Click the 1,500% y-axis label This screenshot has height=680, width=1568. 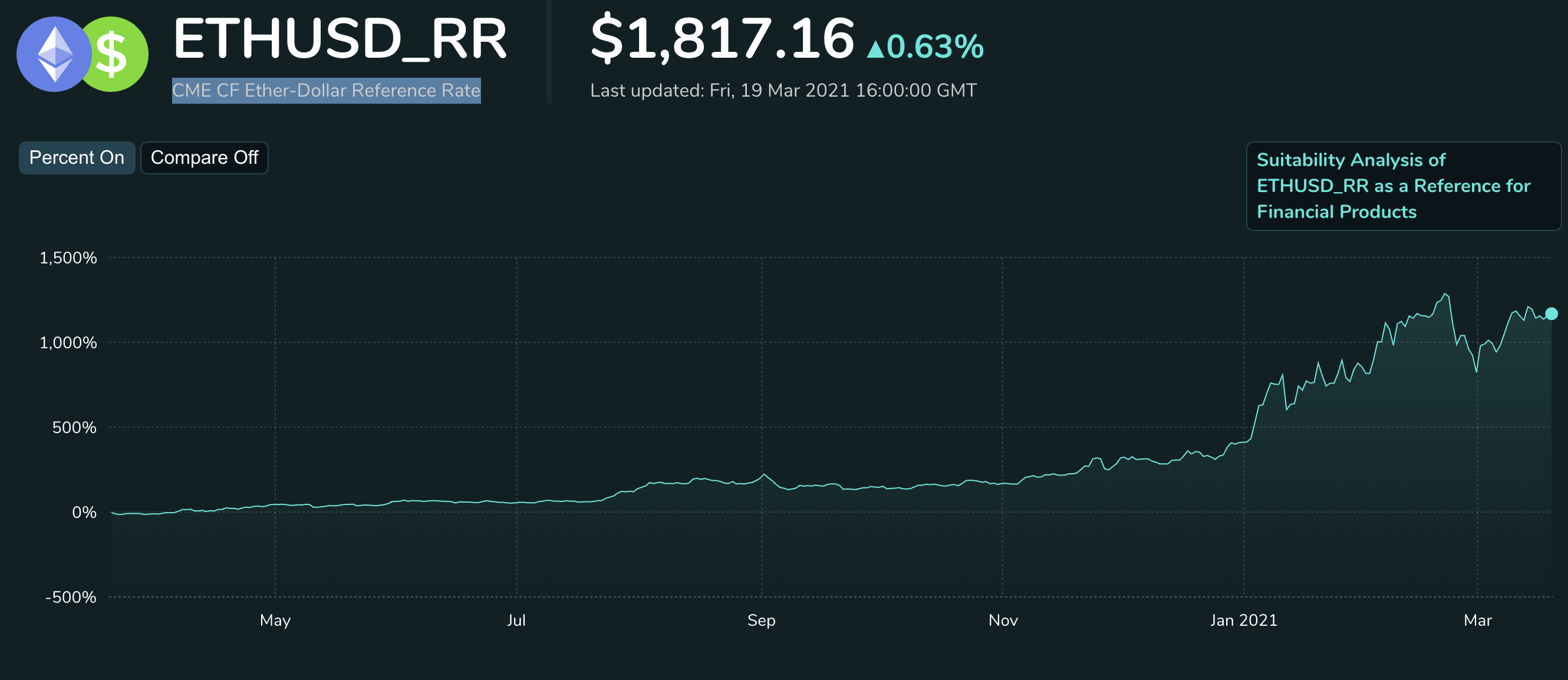(69, 258)
